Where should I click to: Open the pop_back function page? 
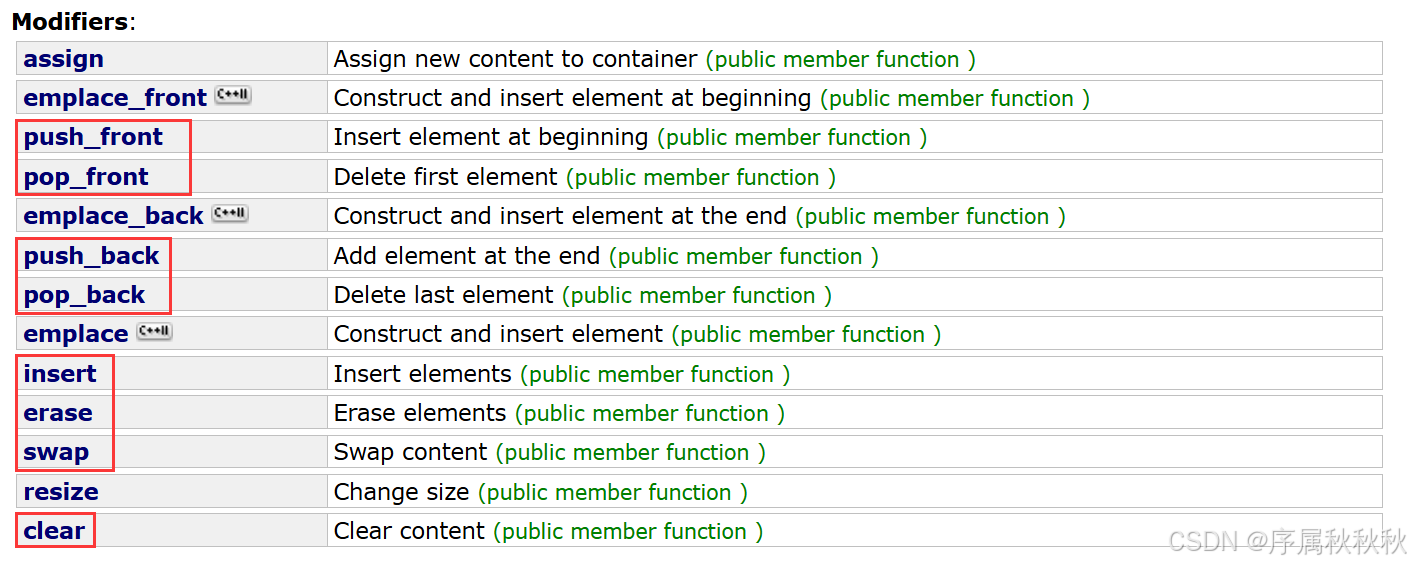coord(84,295)
